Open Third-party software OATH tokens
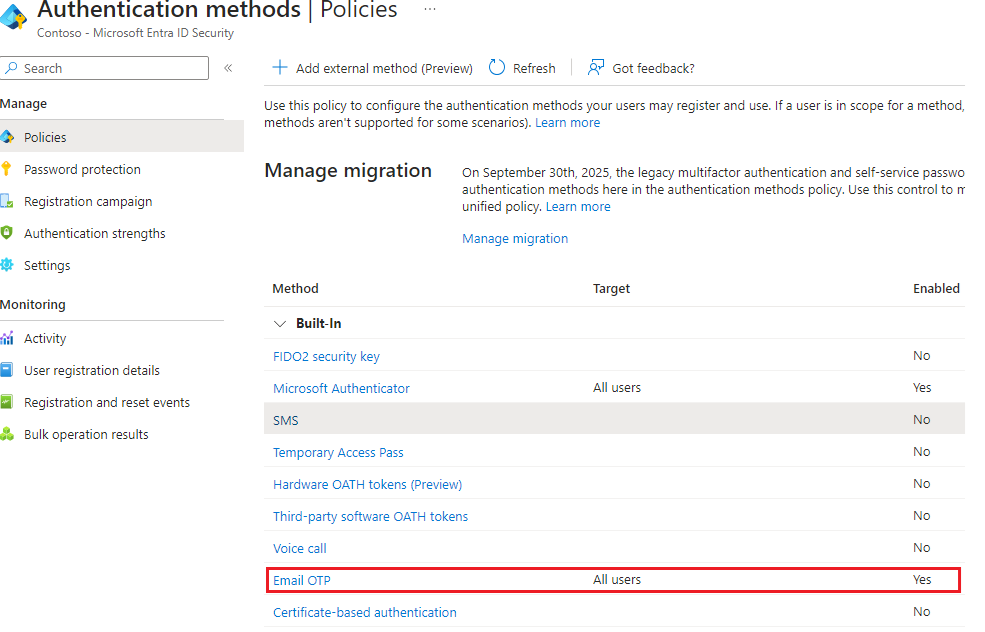The image size is (985, 632). [370, 516]
